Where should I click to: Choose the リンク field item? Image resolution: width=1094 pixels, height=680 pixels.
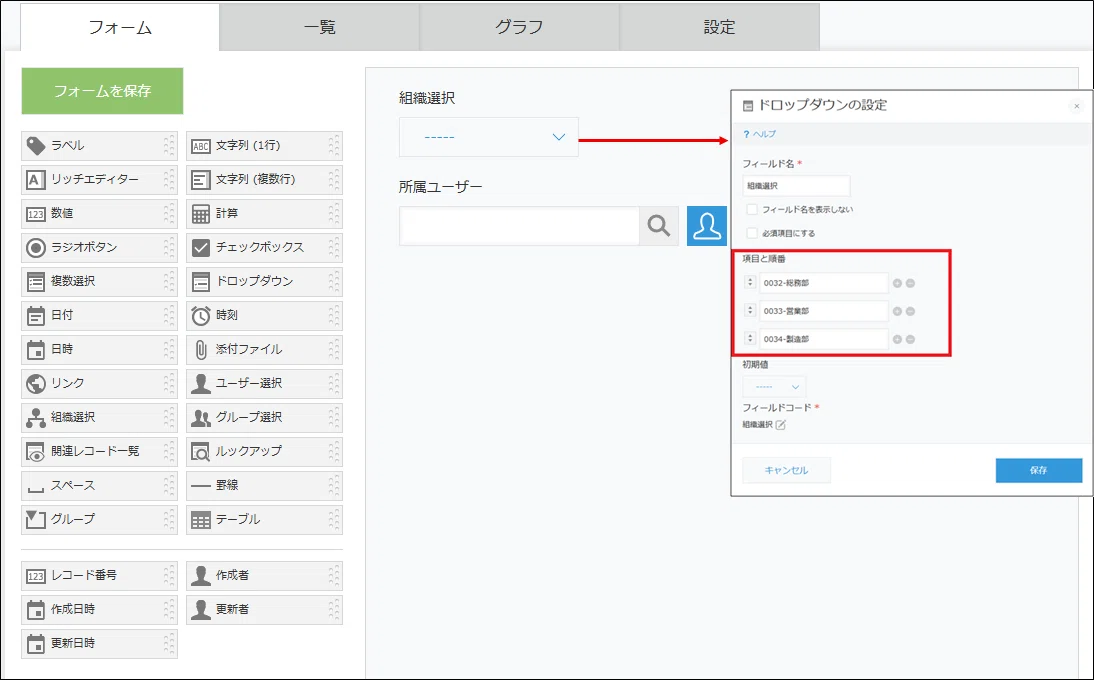coord(99,384)
